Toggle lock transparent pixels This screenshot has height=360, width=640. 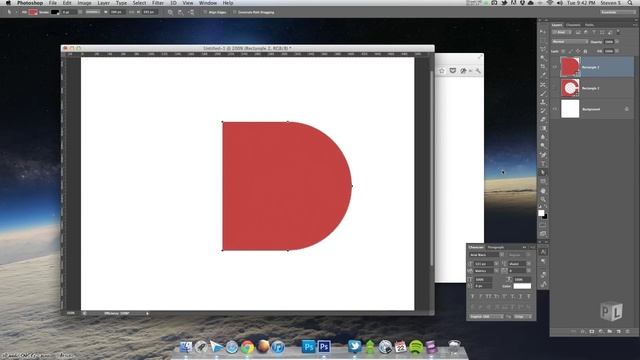pos(563,51)
